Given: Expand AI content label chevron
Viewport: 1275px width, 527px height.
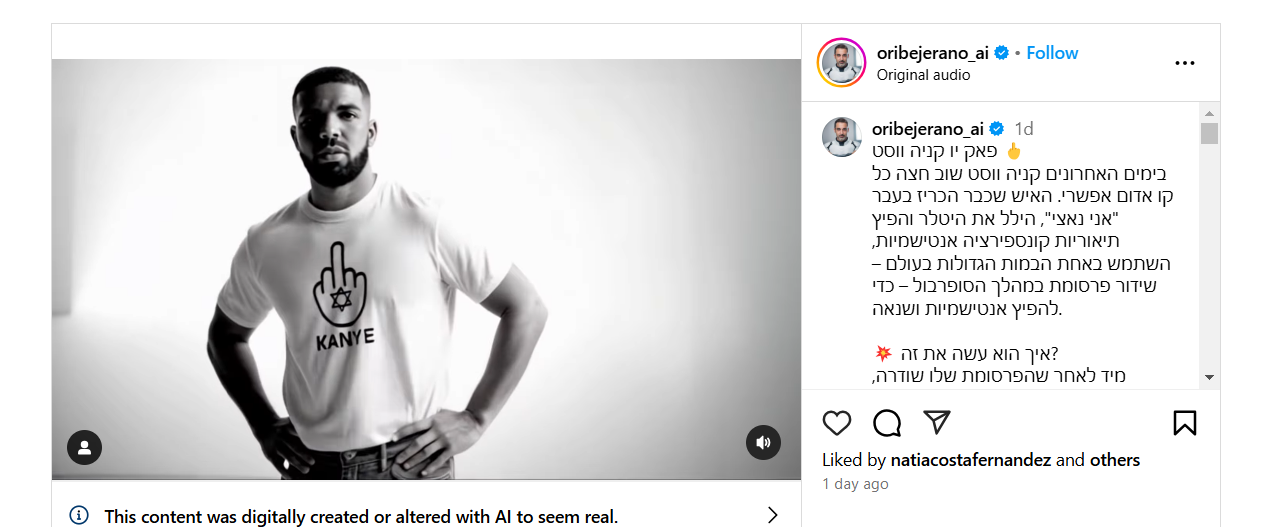Looking at the screenshot, I should coord(772,516).
